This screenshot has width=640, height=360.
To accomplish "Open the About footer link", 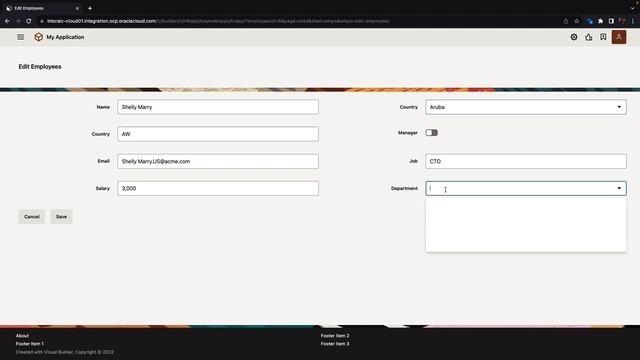I will coord(22,336).
